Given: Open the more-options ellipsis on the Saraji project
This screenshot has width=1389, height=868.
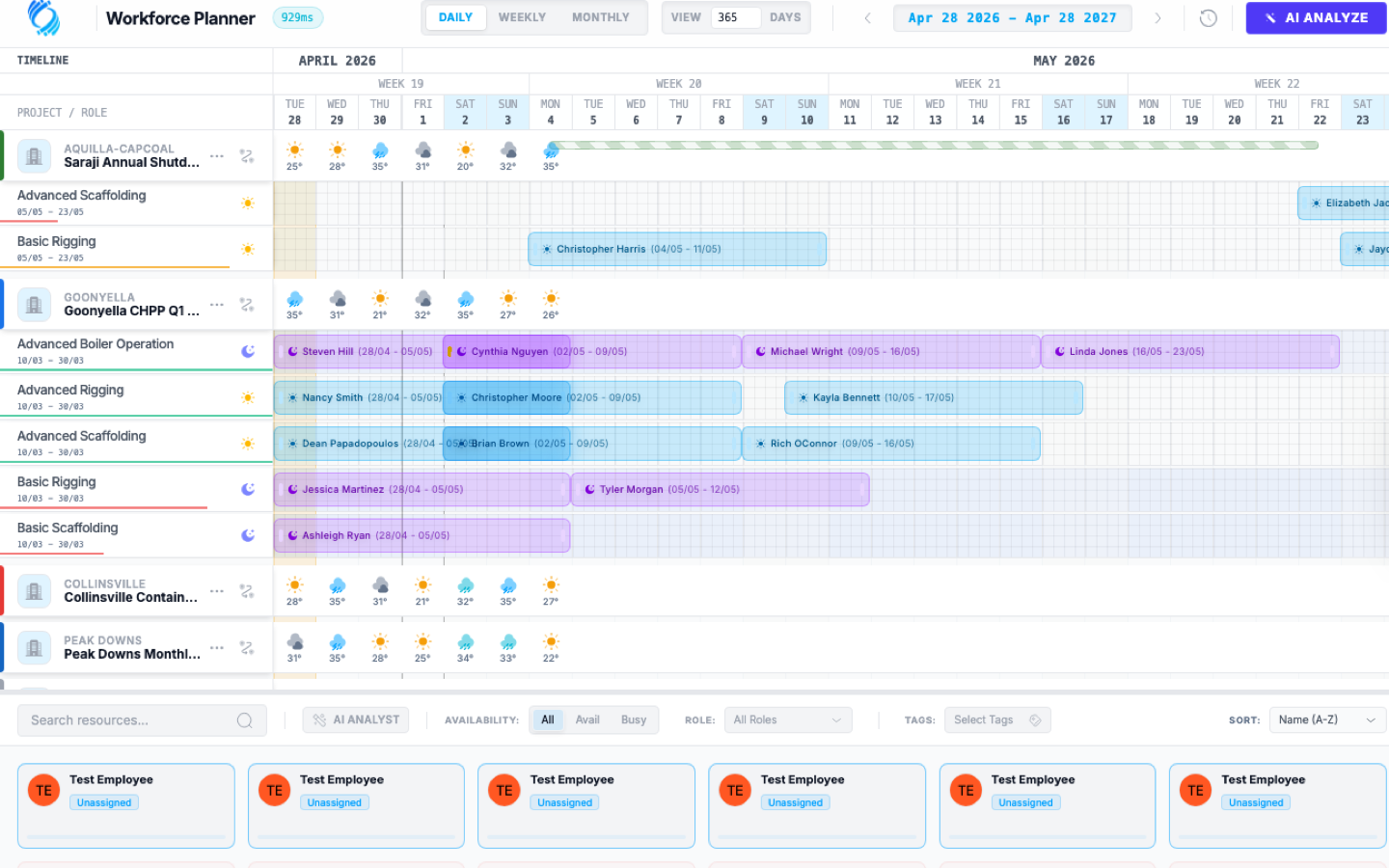Looking at the screenshot, I should pos(216,155).
